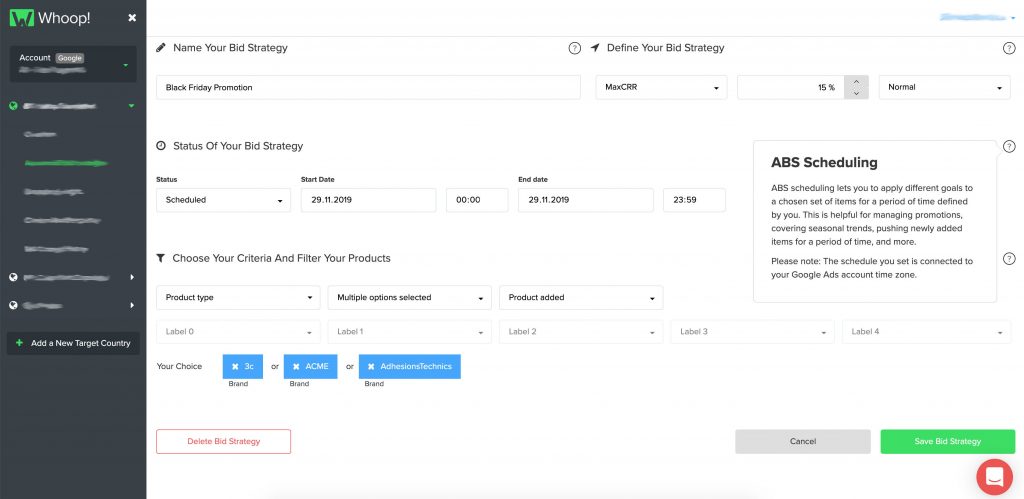This screenshot has width=1024, height=499.
Task: Increase the percentage with up stepper
Action: 856,82
